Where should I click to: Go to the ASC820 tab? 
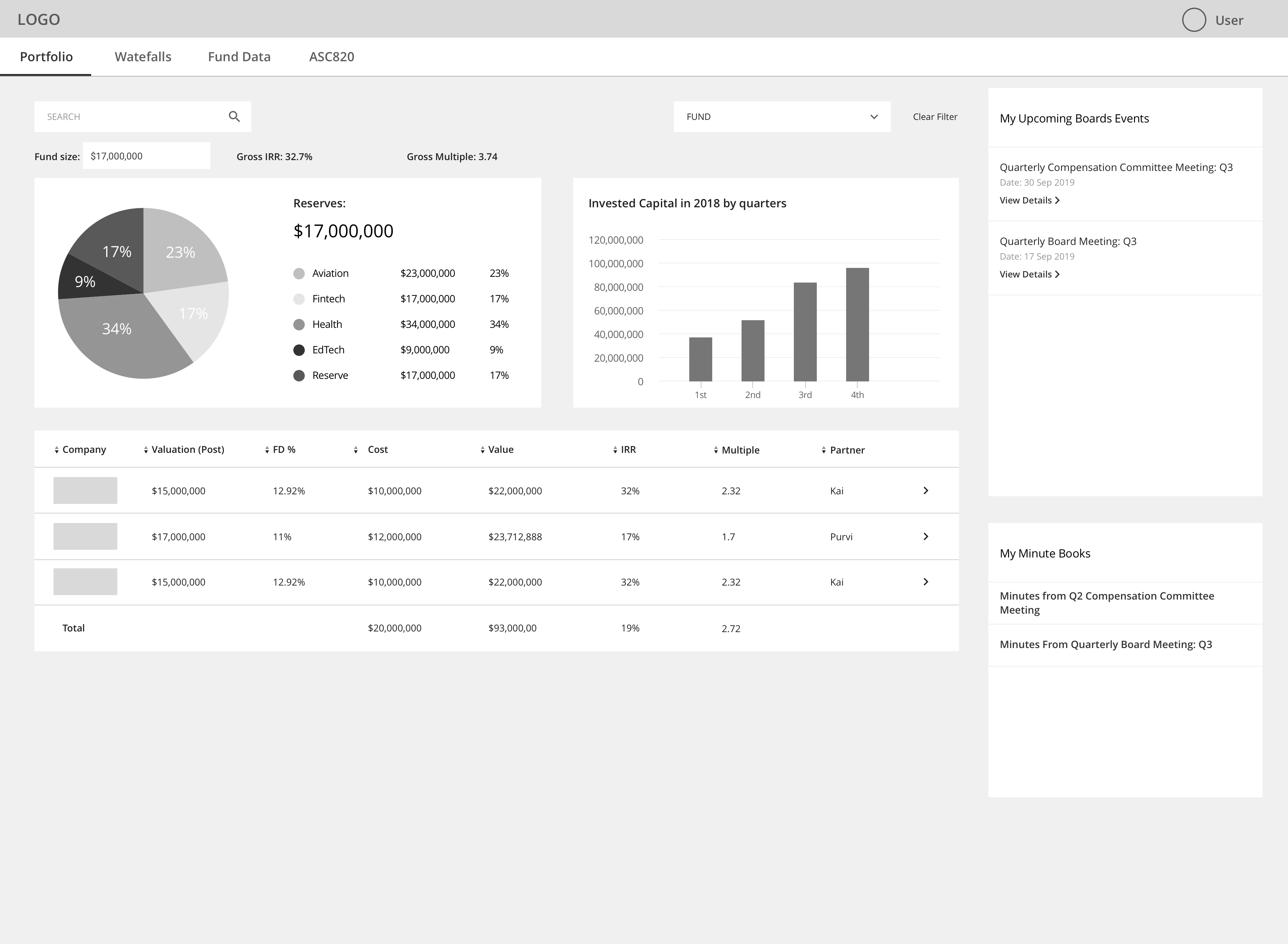point(331,56)
